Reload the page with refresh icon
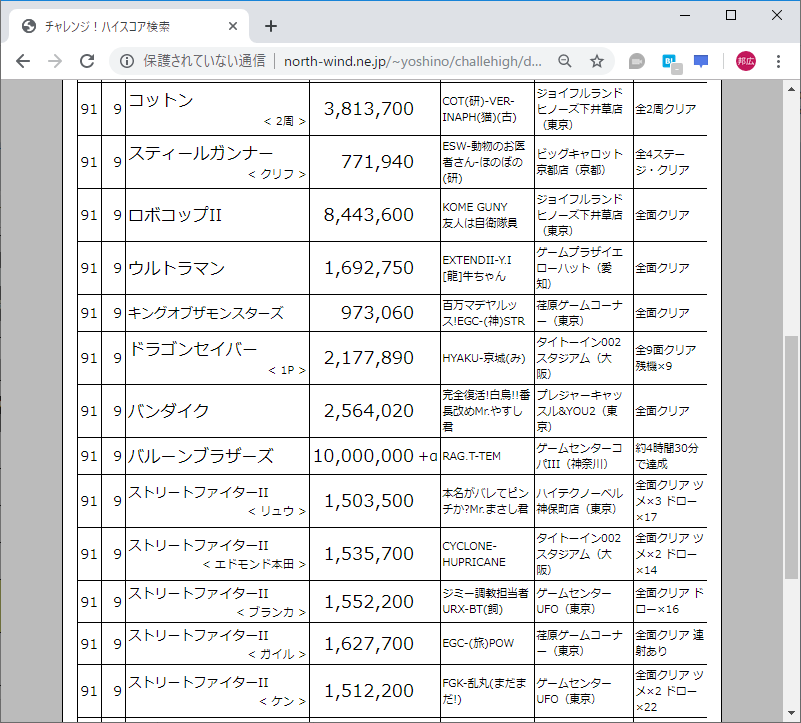This screenshot has width=801, height=723. [87, 61]
